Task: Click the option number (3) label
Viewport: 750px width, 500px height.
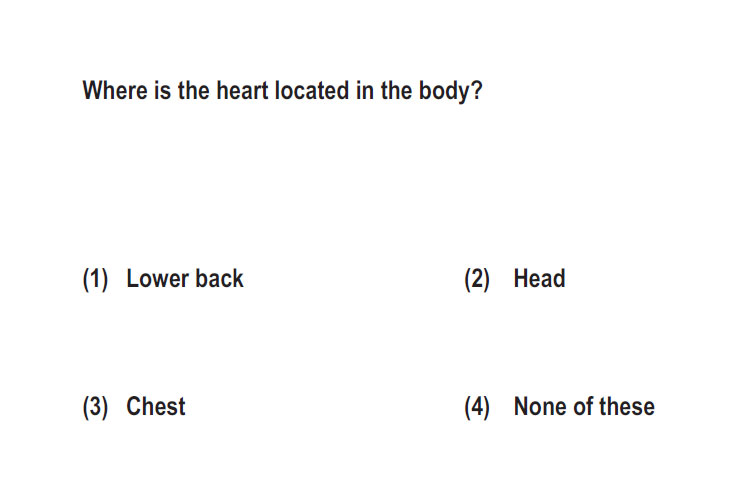Action: [95, 407]
